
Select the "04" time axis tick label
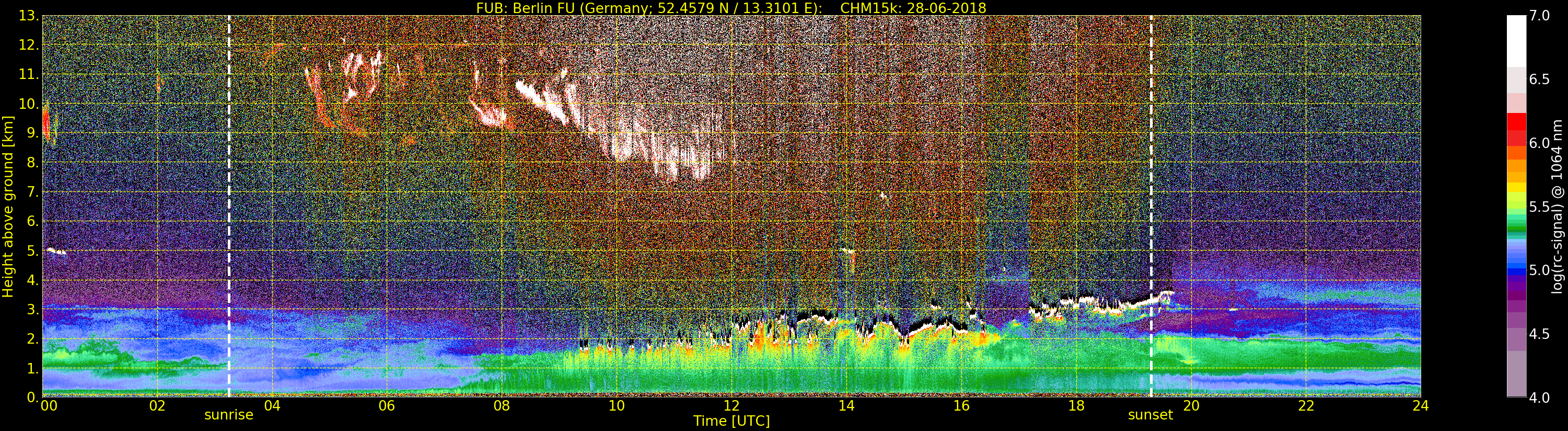click(272, 406)
